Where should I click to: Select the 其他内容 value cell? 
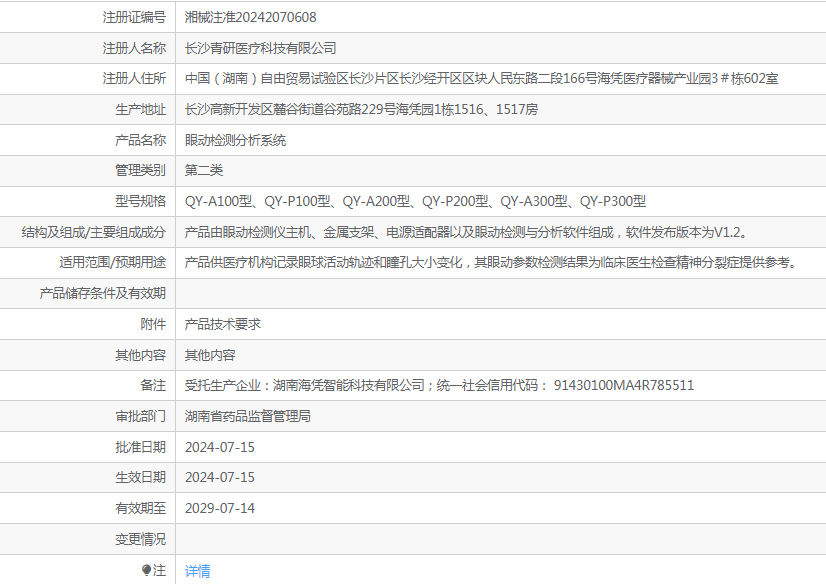pyautogui.click(x=210, y=355)
